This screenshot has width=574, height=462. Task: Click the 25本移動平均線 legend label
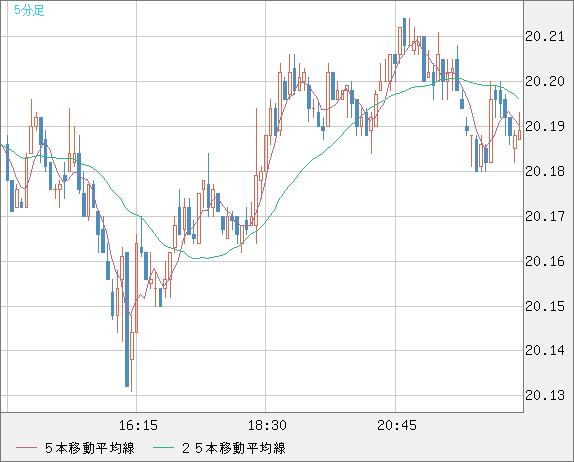234,448
